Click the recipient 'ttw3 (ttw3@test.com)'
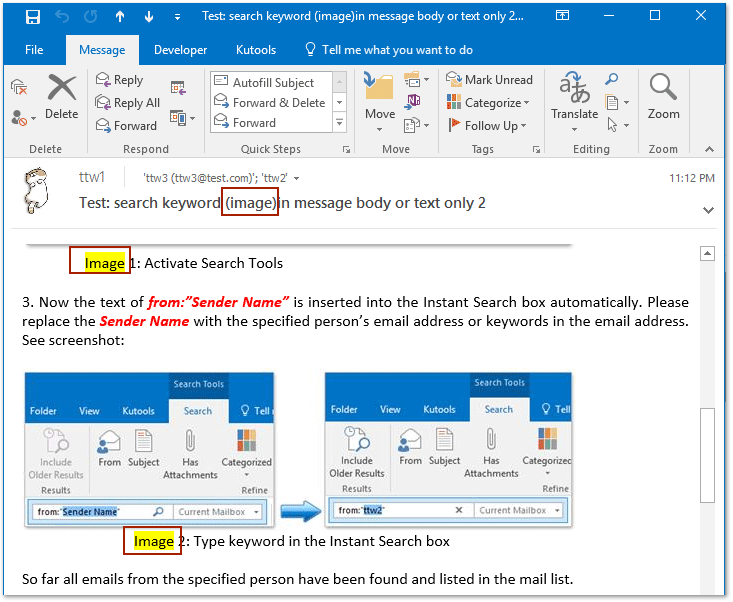Screen dimensions: 733x602 coord(200,178)
